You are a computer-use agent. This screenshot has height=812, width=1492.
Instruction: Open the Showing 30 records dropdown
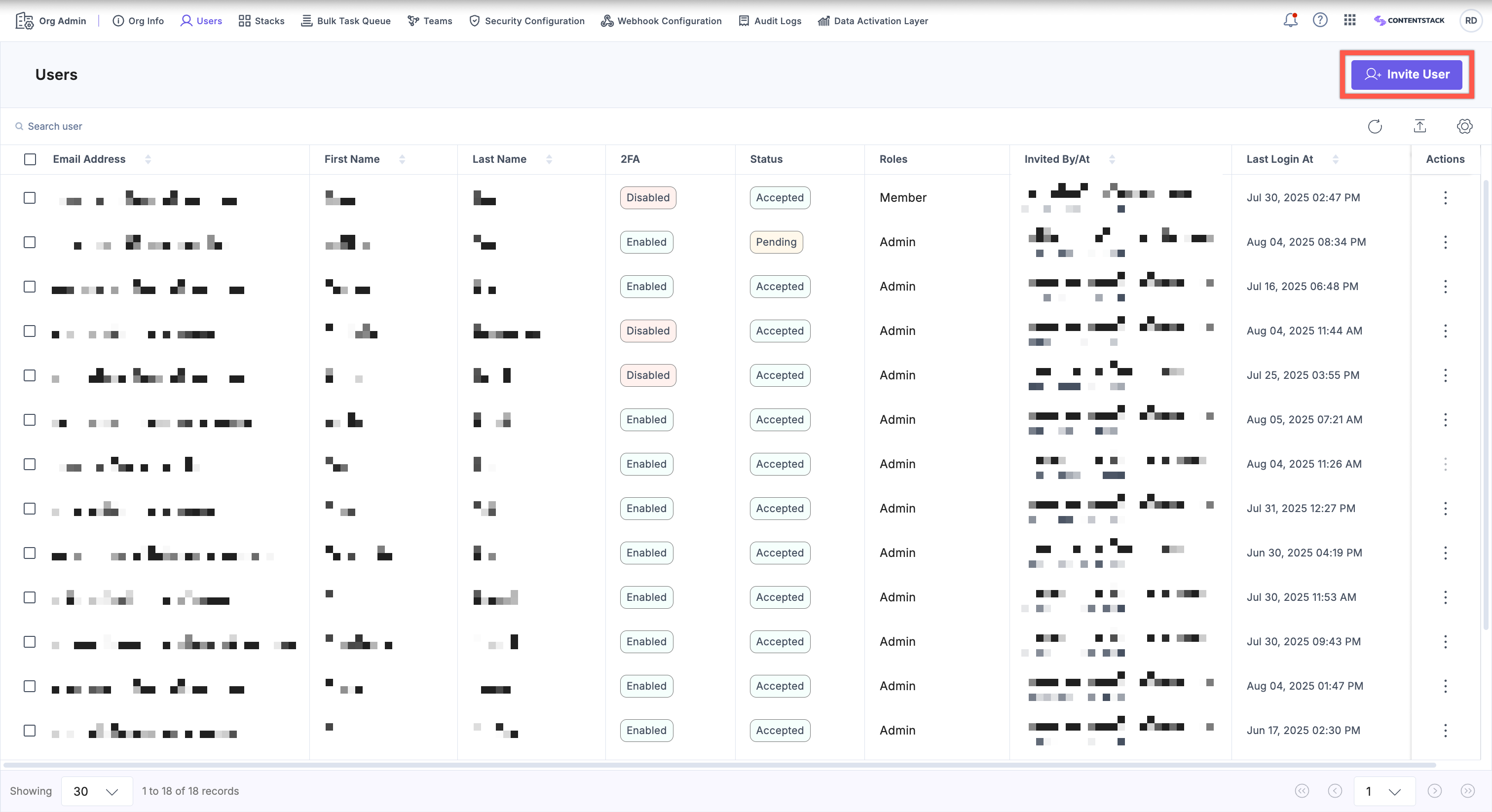(96, 791)
